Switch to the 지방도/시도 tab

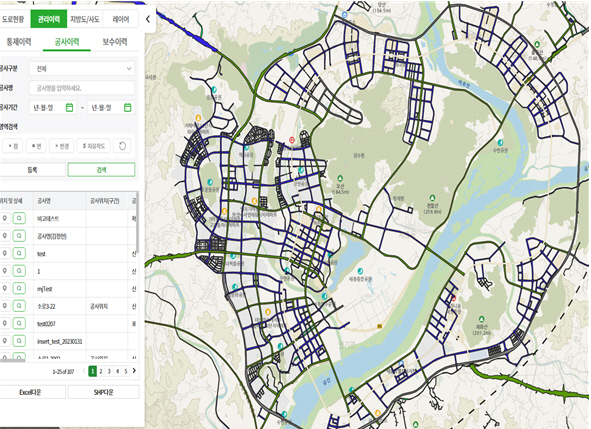click(x=84, y=19)
